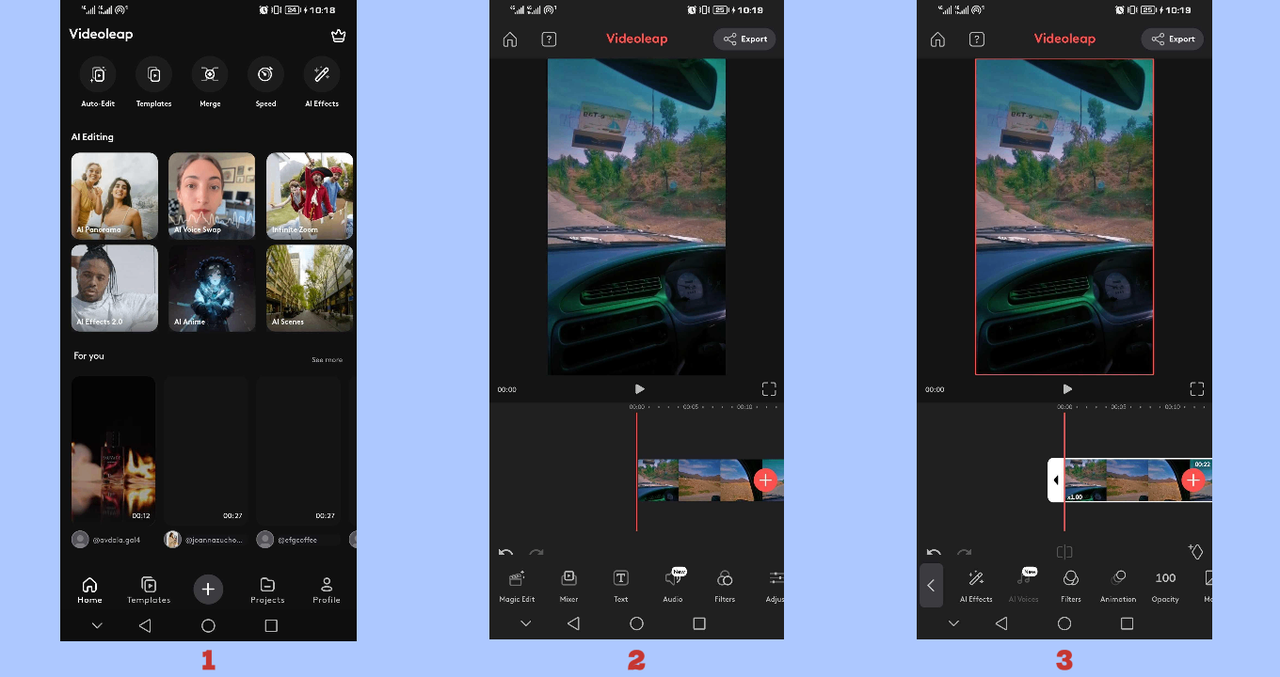1280x677 pixels.
Task: Play the video in screen 2 editor
Action: [x=639, y=389]
